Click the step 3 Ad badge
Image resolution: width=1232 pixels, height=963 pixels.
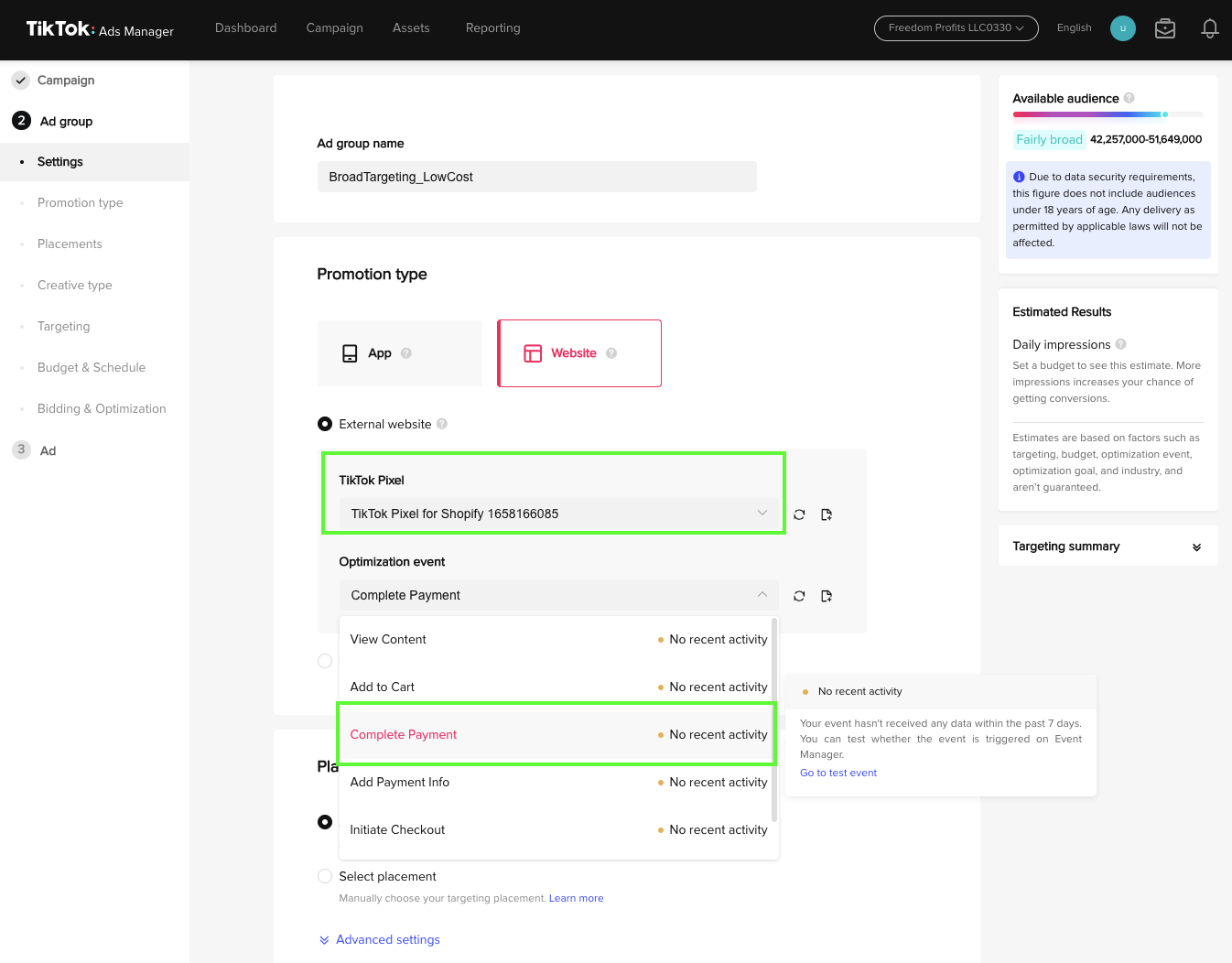click(x=21, y=449)
